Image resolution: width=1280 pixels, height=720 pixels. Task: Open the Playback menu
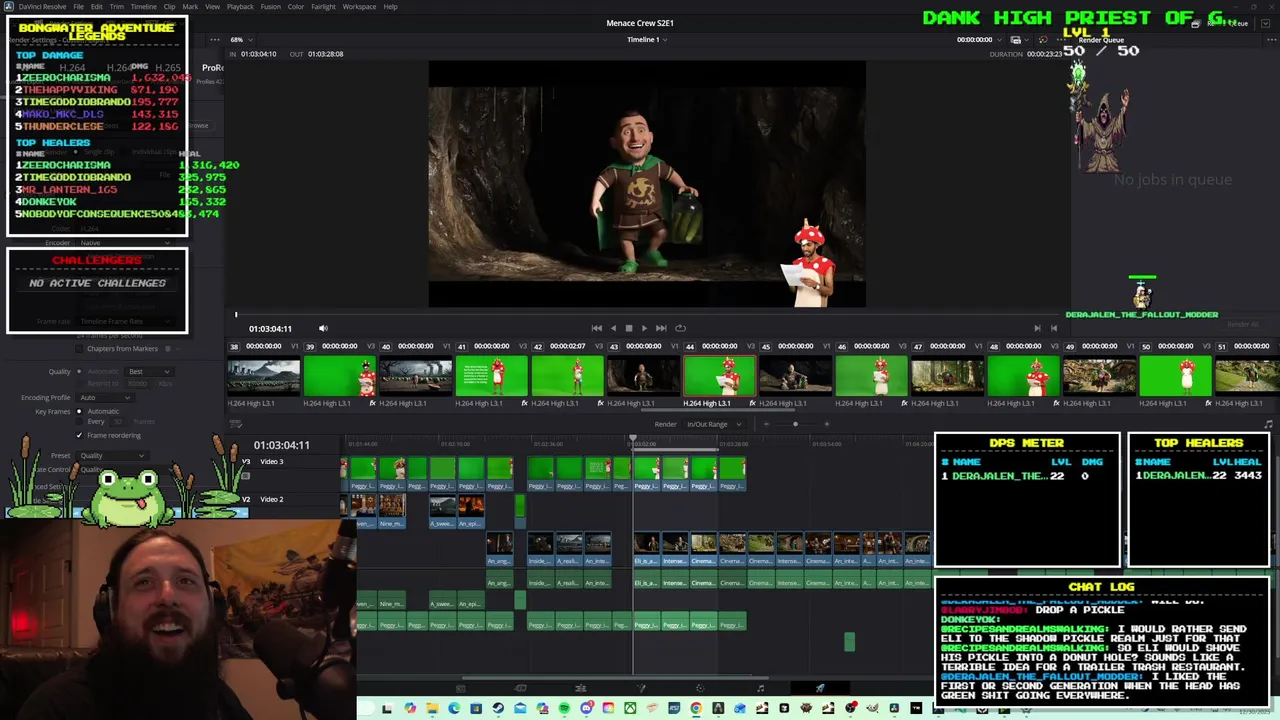point(240,7)
